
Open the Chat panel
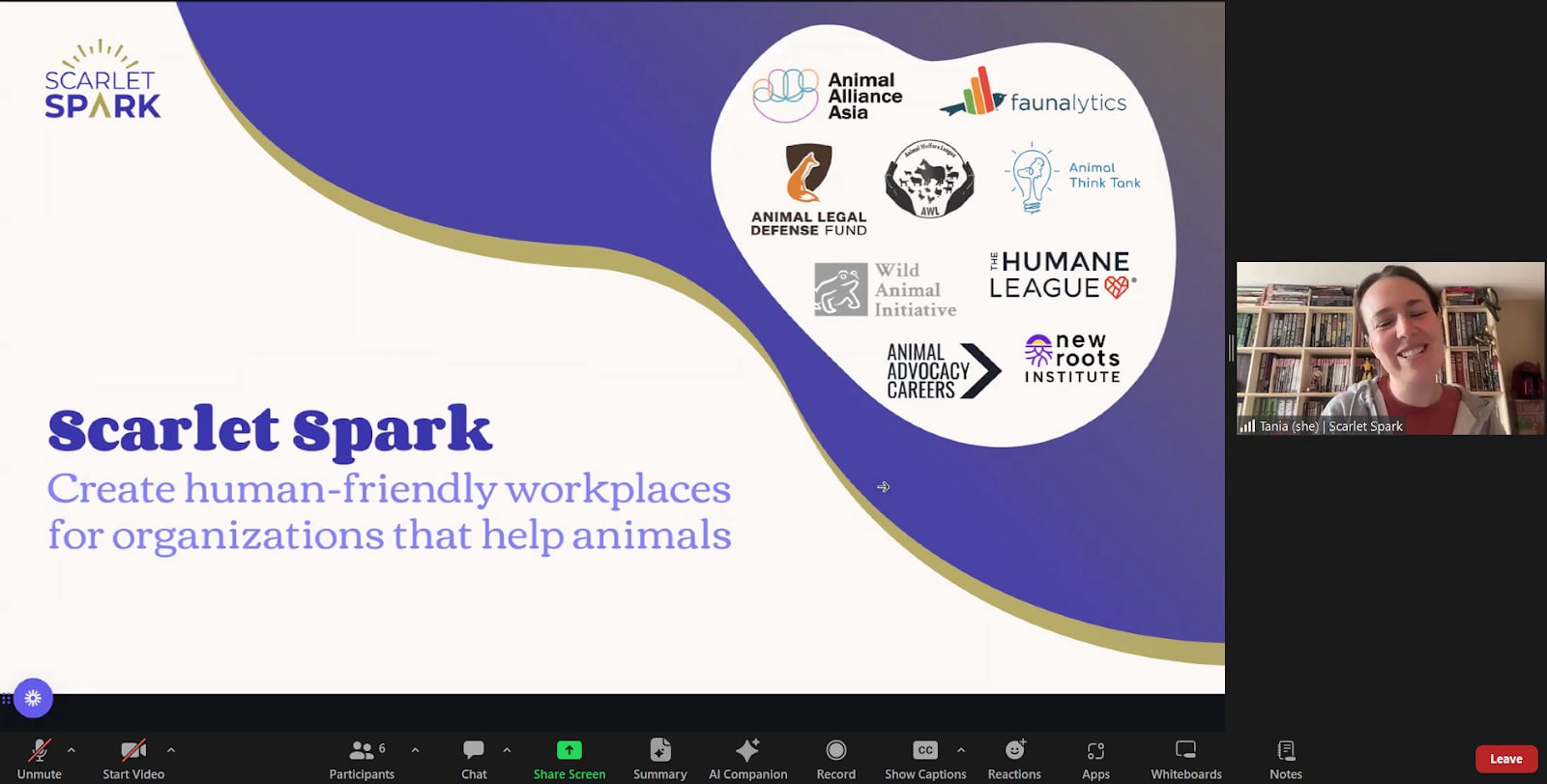[474, 759]
